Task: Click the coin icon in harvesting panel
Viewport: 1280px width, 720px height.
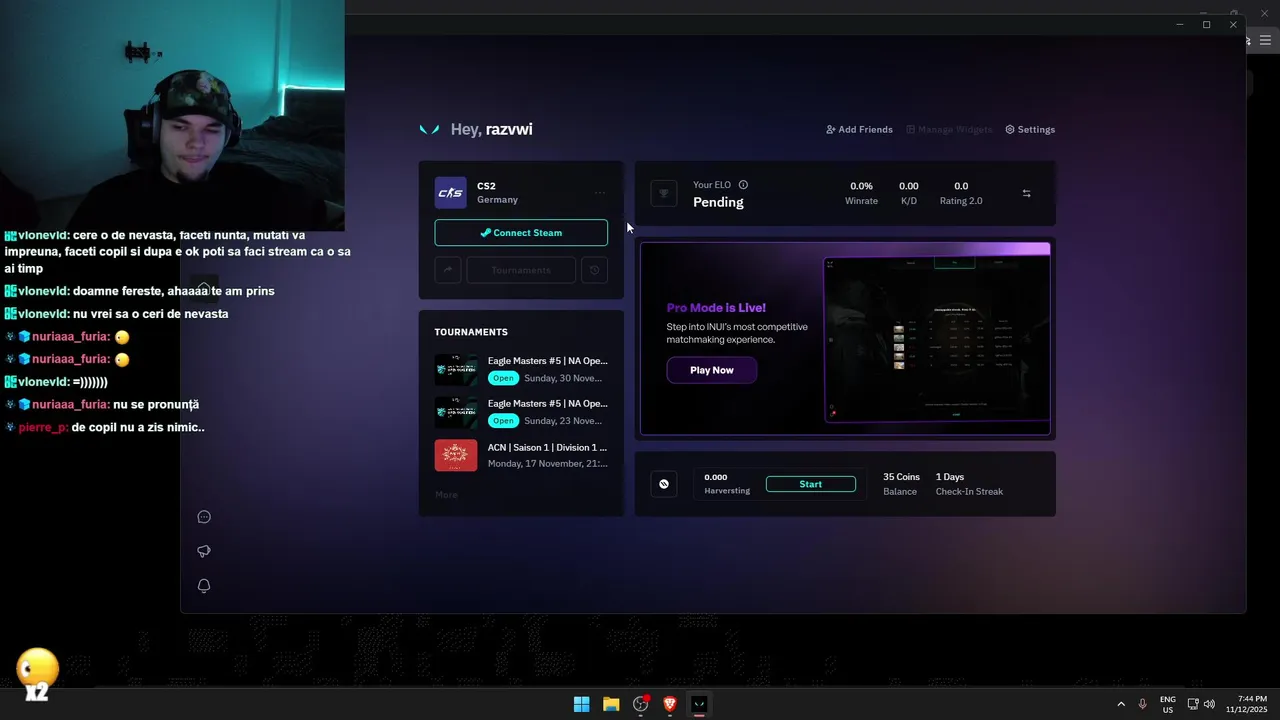Action: point(664,484)
